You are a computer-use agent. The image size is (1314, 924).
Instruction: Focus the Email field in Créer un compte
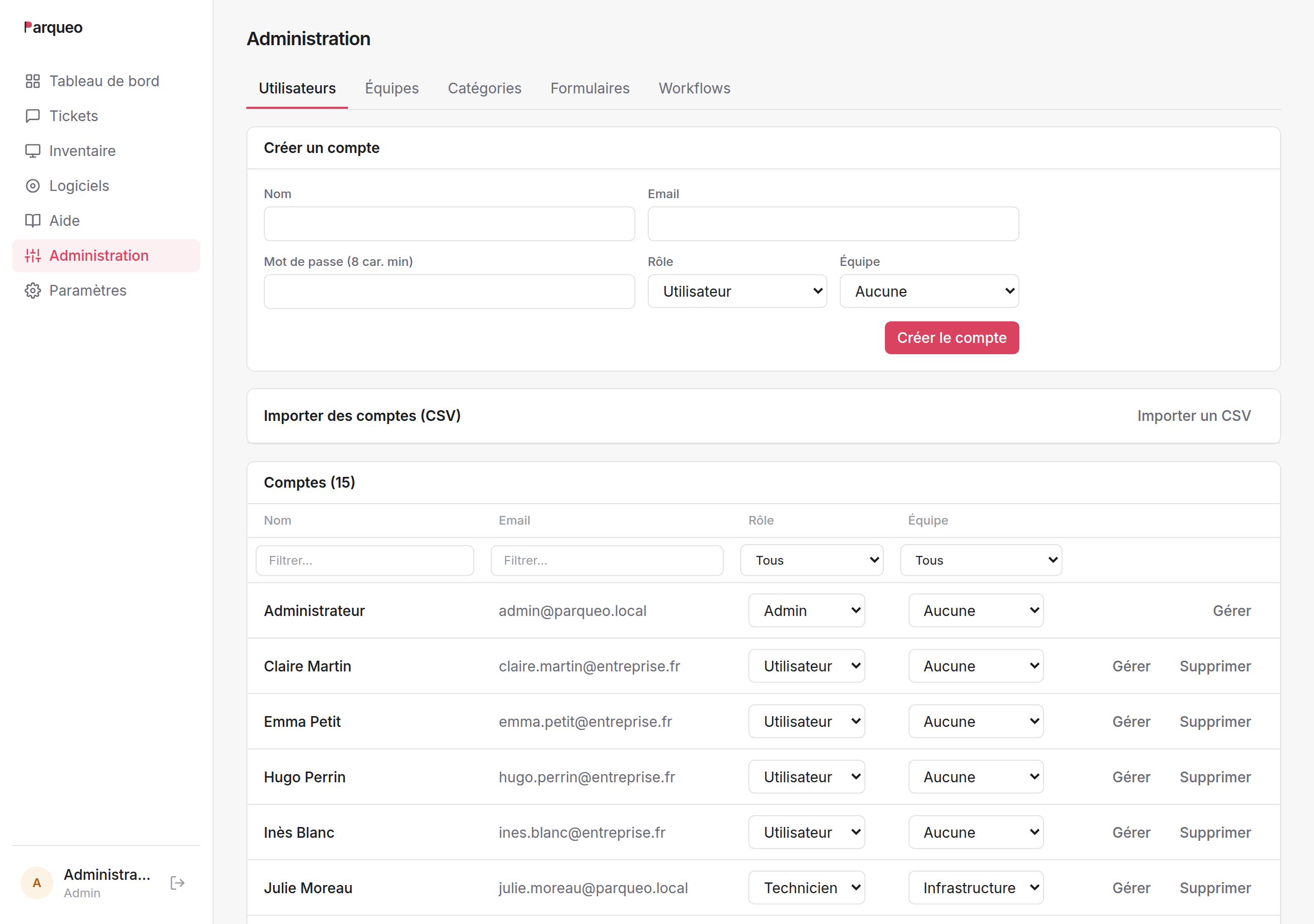[x=833, y=224]
